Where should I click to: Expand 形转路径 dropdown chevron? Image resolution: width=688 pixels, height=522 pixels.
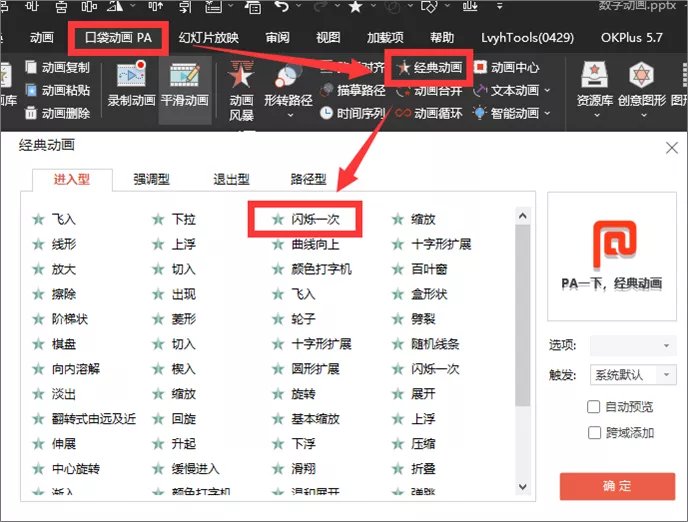(290, 116)
